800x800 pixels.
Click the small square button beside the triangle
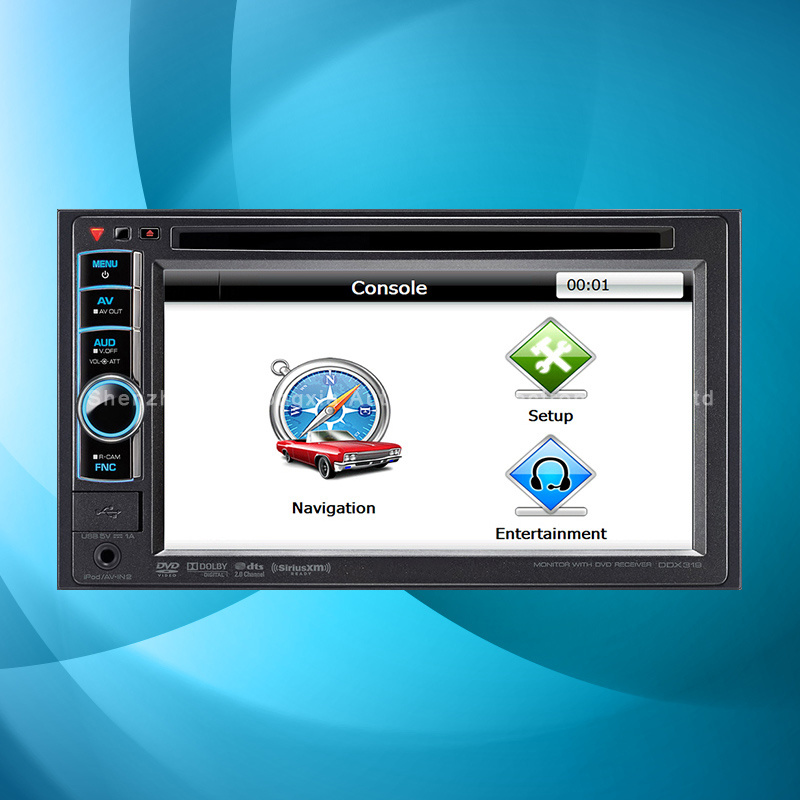coord(122,234)
